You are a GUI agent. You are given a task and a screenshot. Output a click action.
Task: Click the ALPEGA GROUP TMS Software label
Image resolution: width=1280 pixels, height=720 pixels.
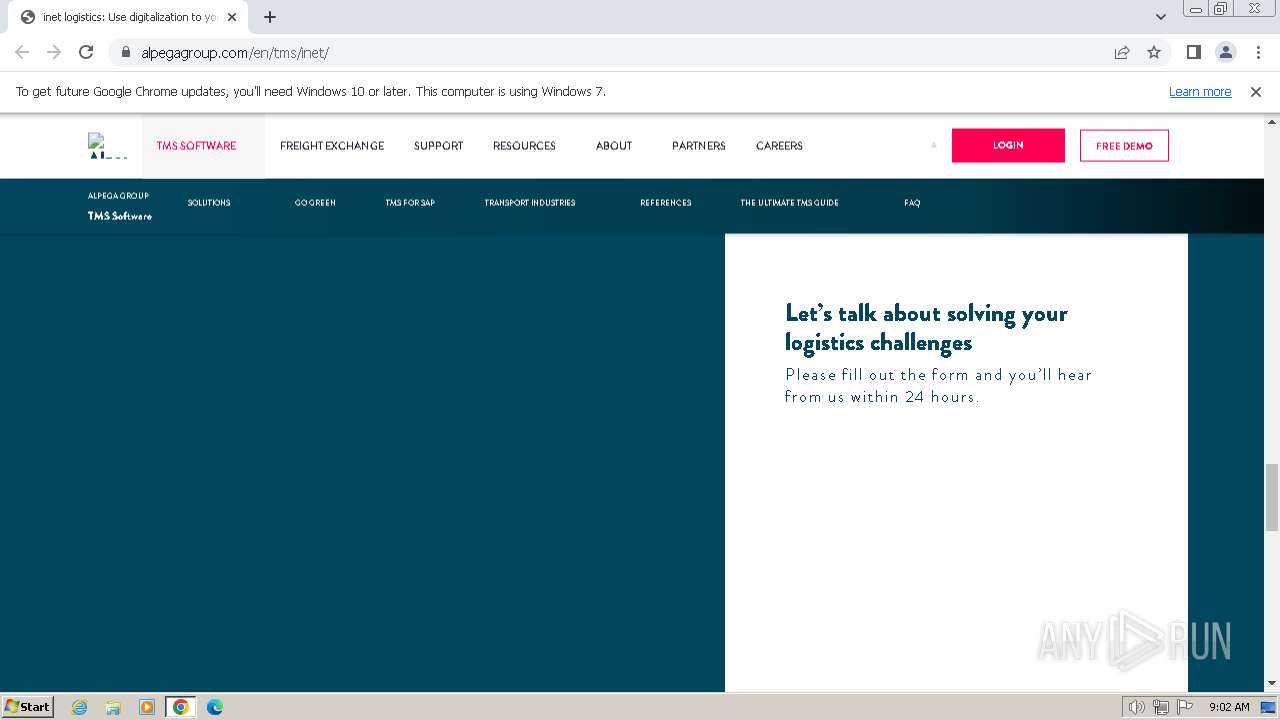coord(119,206)
